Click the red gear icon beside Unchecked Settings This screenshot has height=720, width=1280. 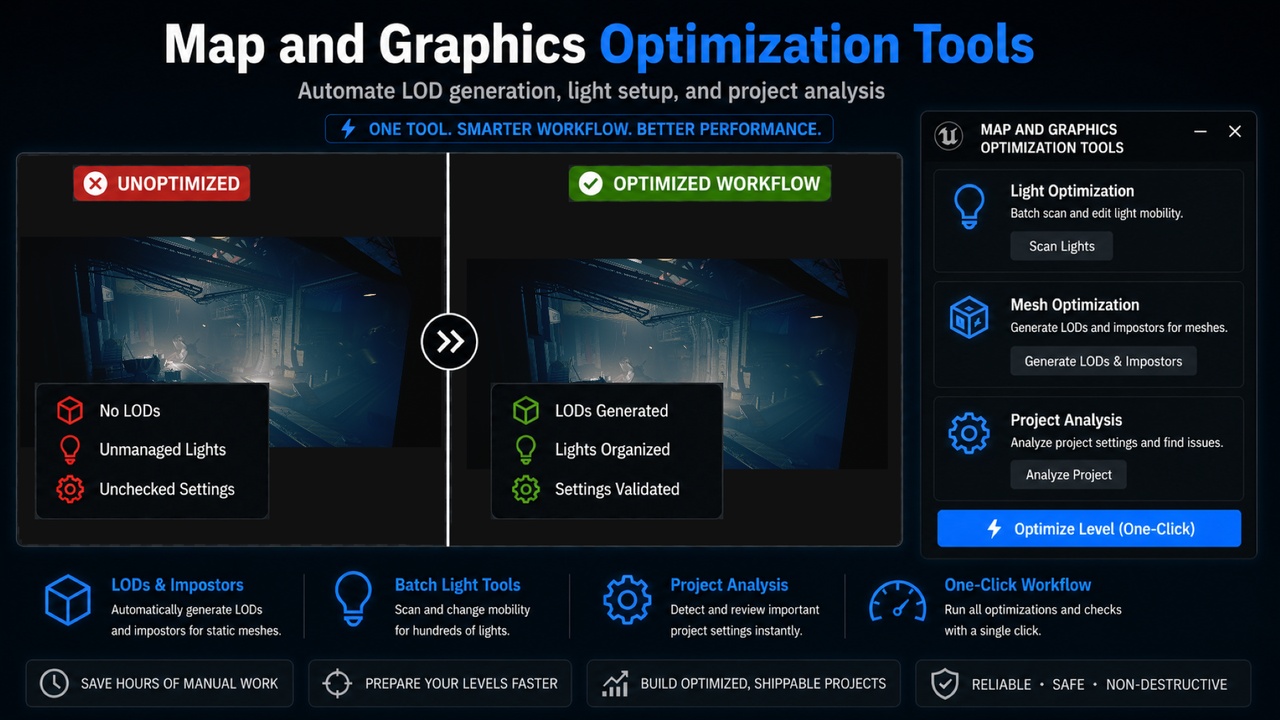70,489
